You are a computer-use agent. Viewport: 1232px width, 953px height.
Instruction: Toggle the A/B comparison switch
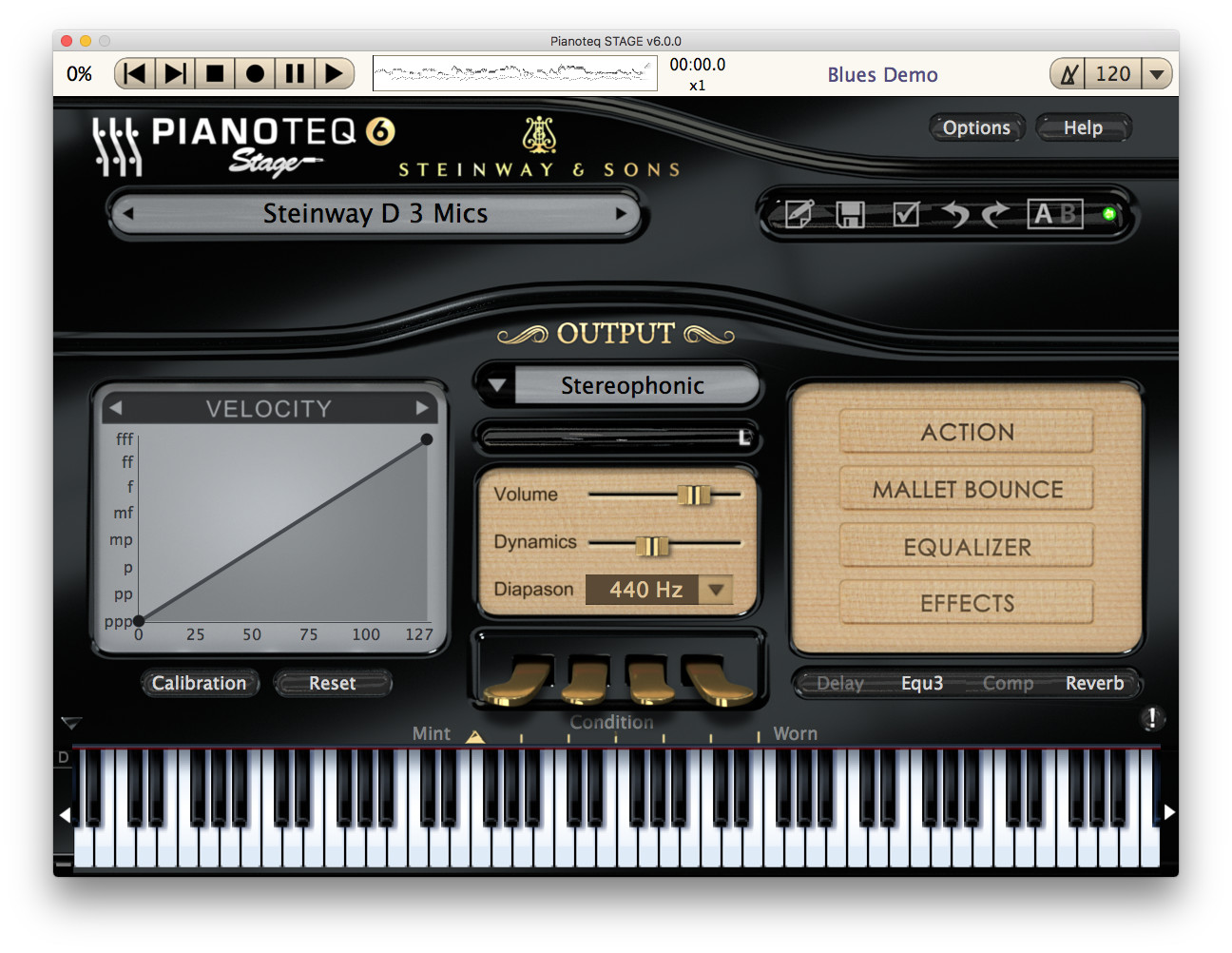click(x=1054, y=214)
